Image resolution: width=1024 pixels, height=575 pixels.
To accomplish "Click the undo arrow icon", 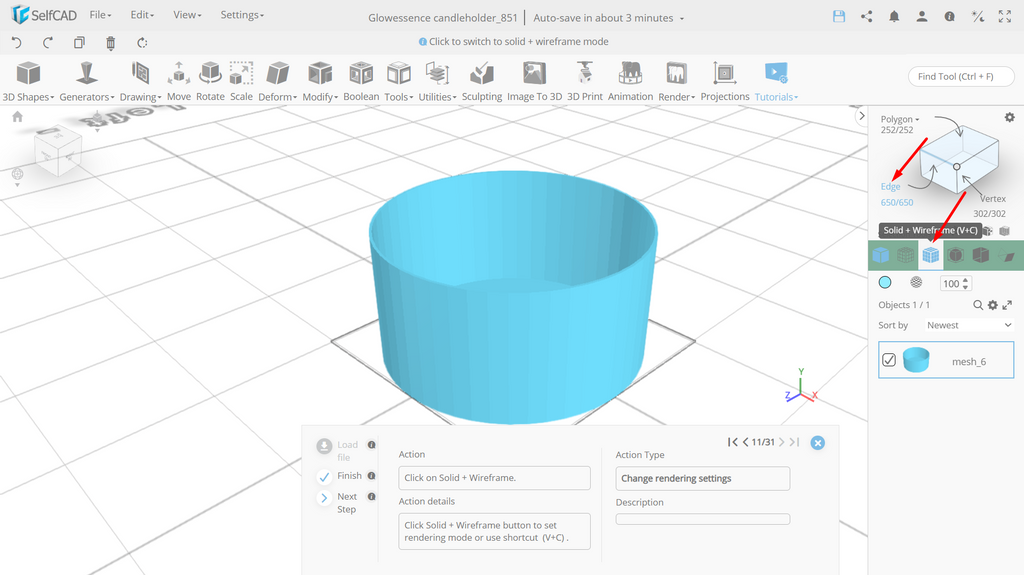I will (17, 43).
